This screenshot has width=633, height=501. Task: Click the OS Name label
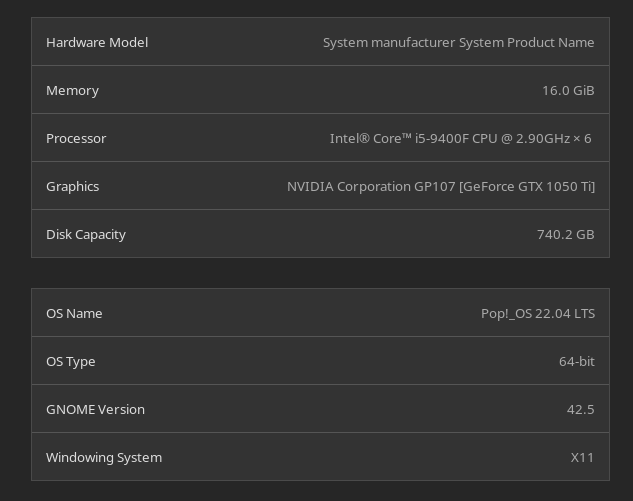point(74,313)
